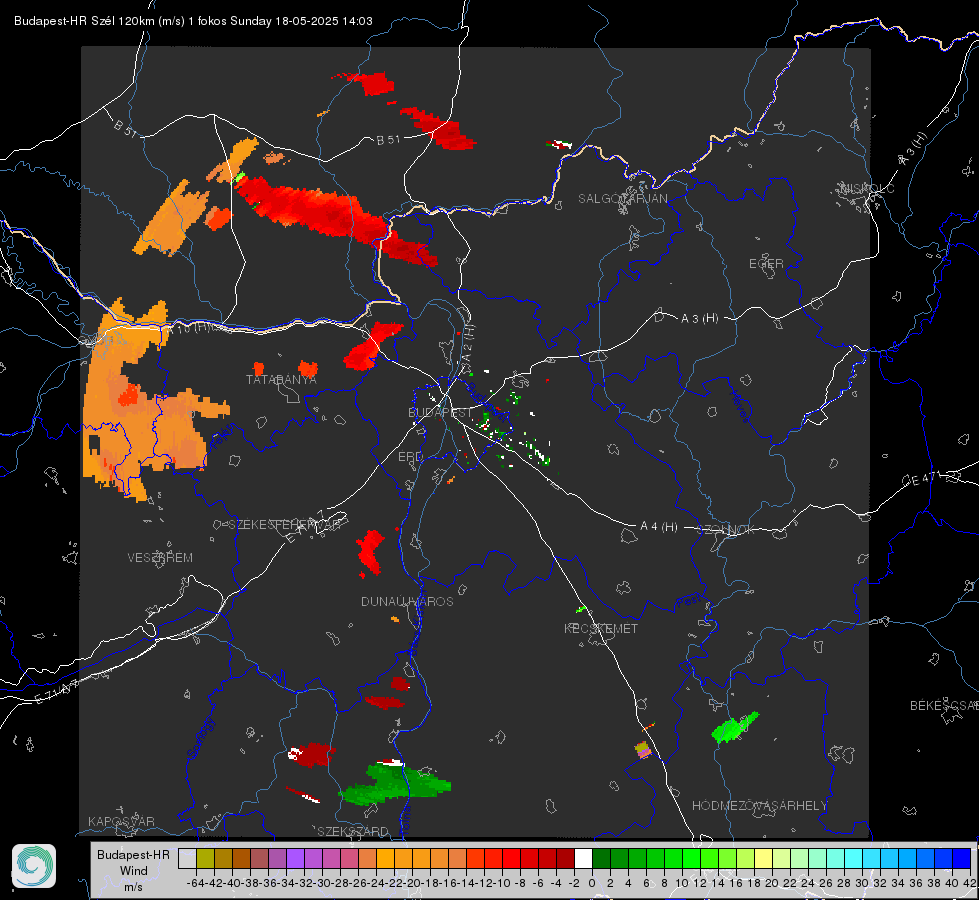Click the legend value label 42
The width and height of the screenshot is (979, 900).
970,883
